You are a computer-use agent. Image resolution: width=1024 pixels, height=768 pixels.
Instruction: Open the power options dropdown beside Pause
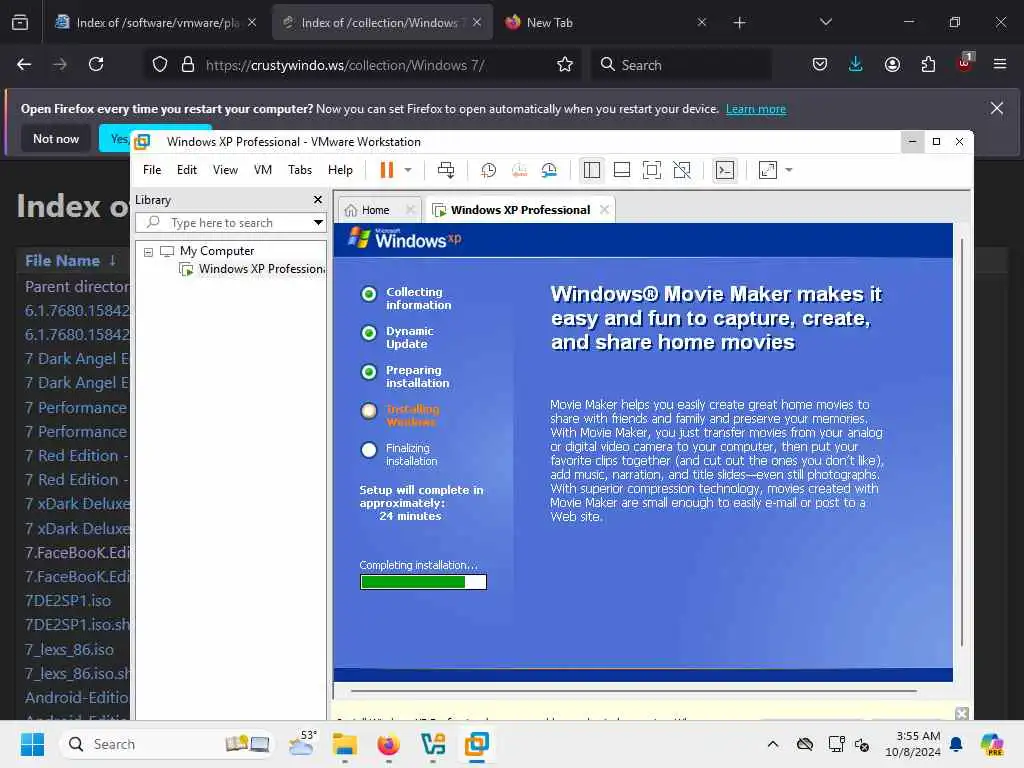coord(408,170)
